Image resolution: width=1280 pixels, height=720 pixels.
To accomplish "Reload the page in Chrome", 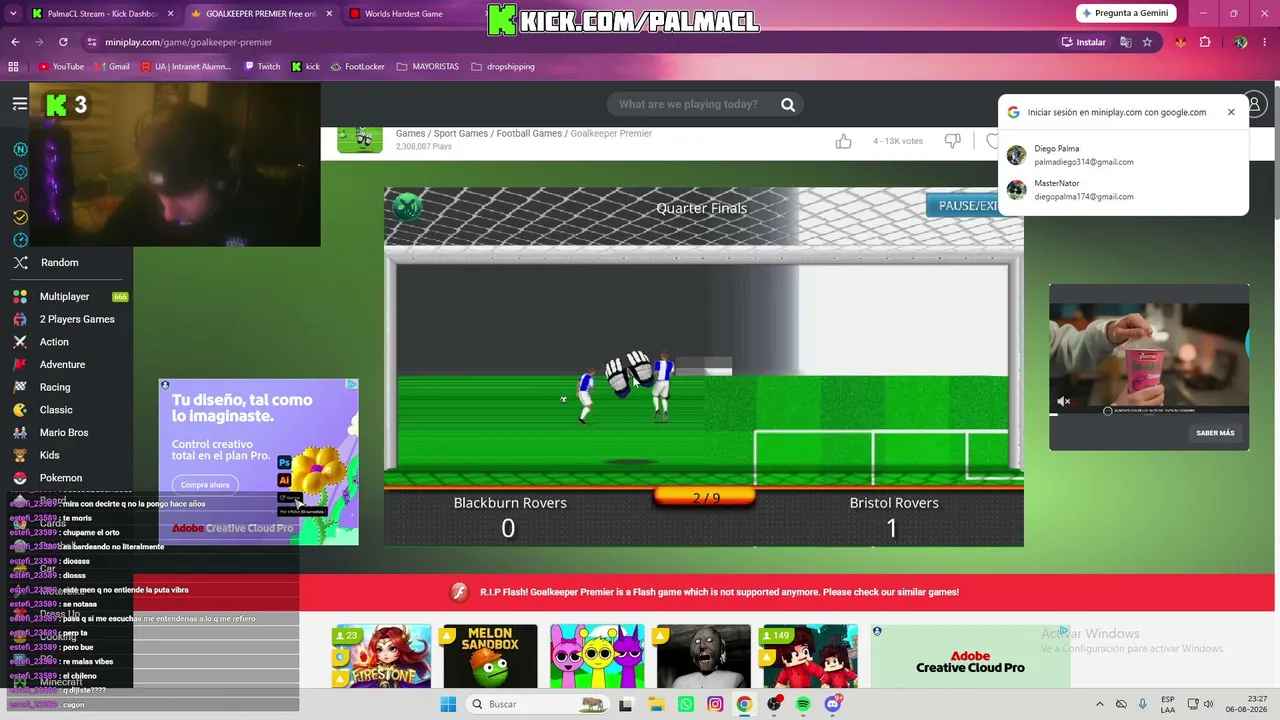I will point(63,42).
